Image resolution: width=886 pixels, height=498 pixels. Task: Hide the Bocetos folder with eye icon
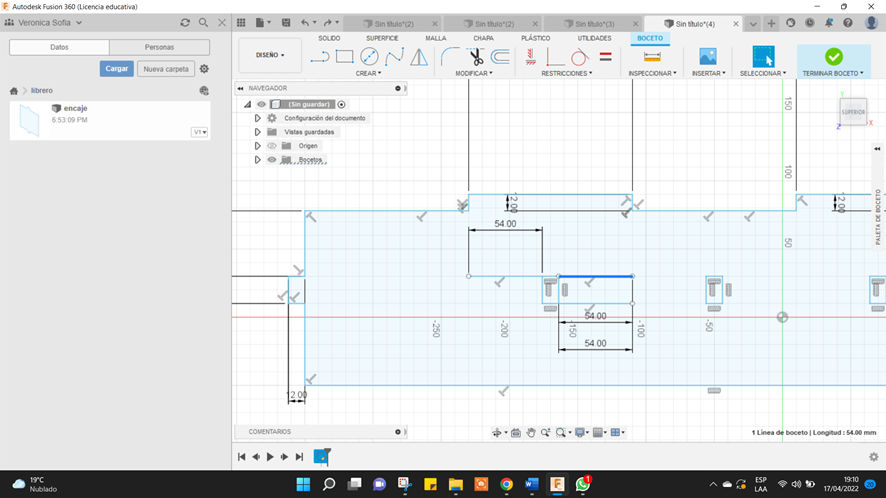coord(271,160)
